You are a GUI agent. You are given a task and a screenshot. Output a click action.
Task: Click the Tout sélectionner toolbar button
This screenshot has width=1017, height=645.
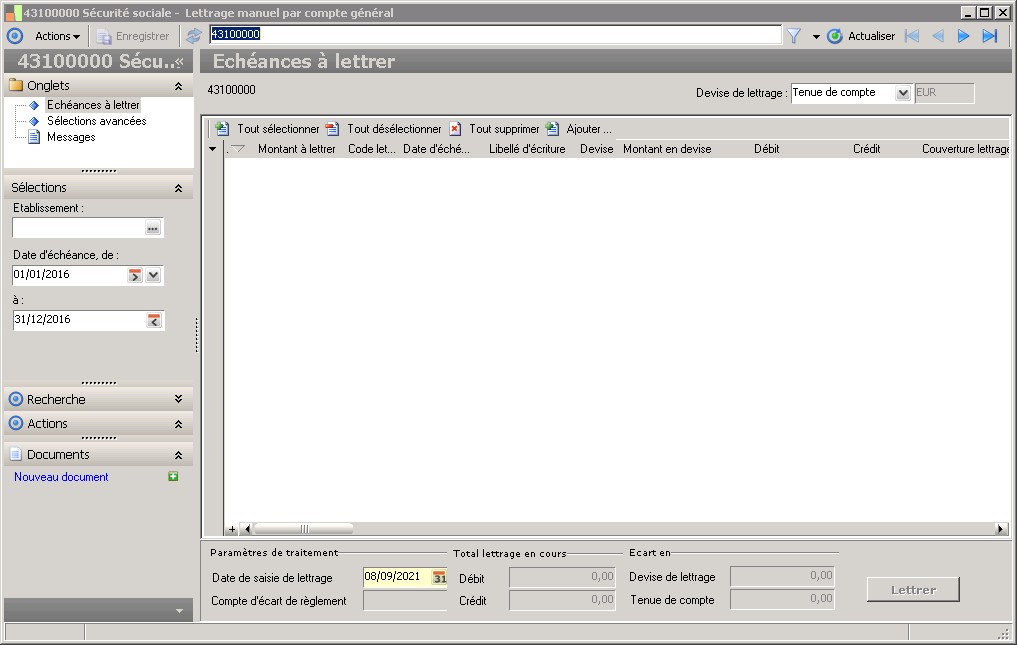coord(268,129)
